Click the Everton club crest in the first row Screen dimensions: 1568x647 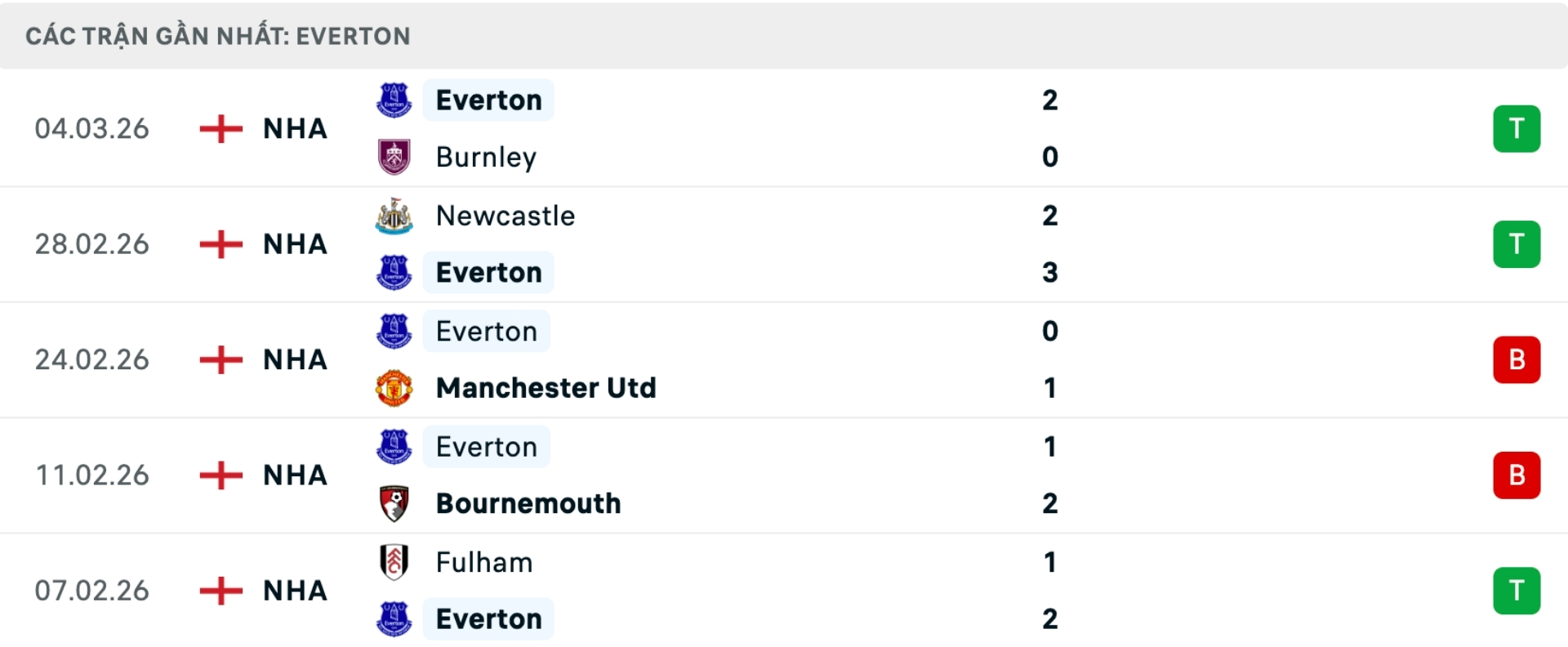pos(395,100)
